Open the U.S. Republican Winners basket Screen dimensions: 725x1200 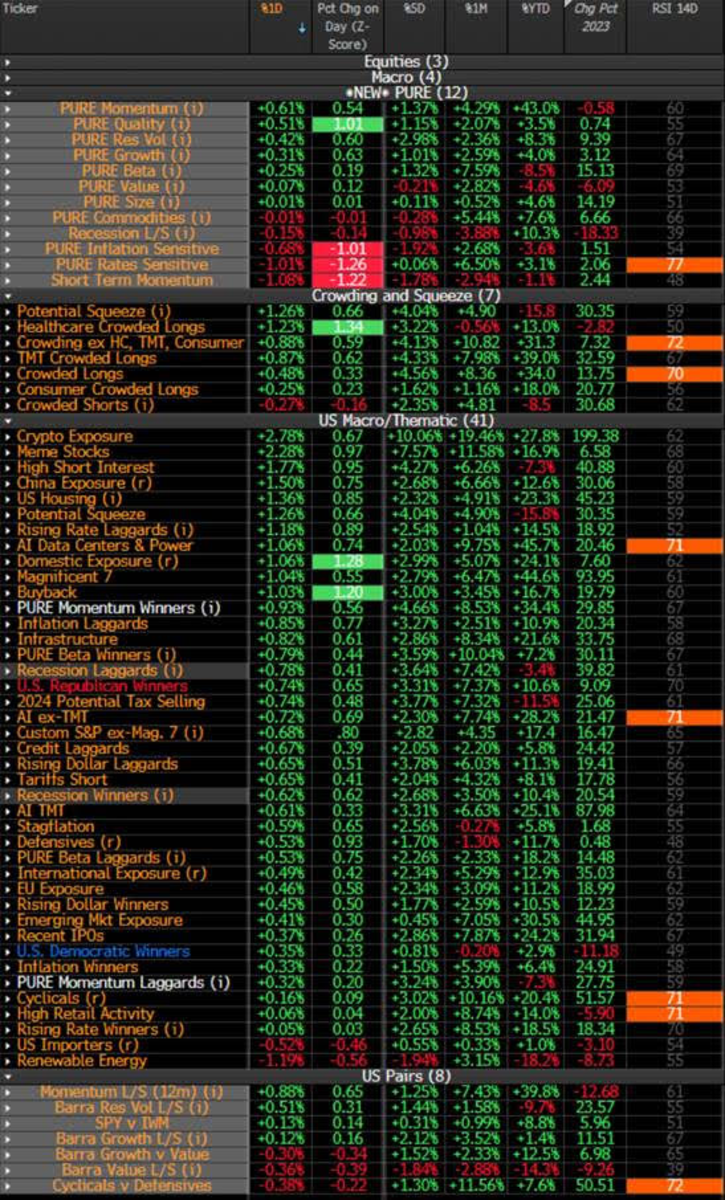(101, 686)
